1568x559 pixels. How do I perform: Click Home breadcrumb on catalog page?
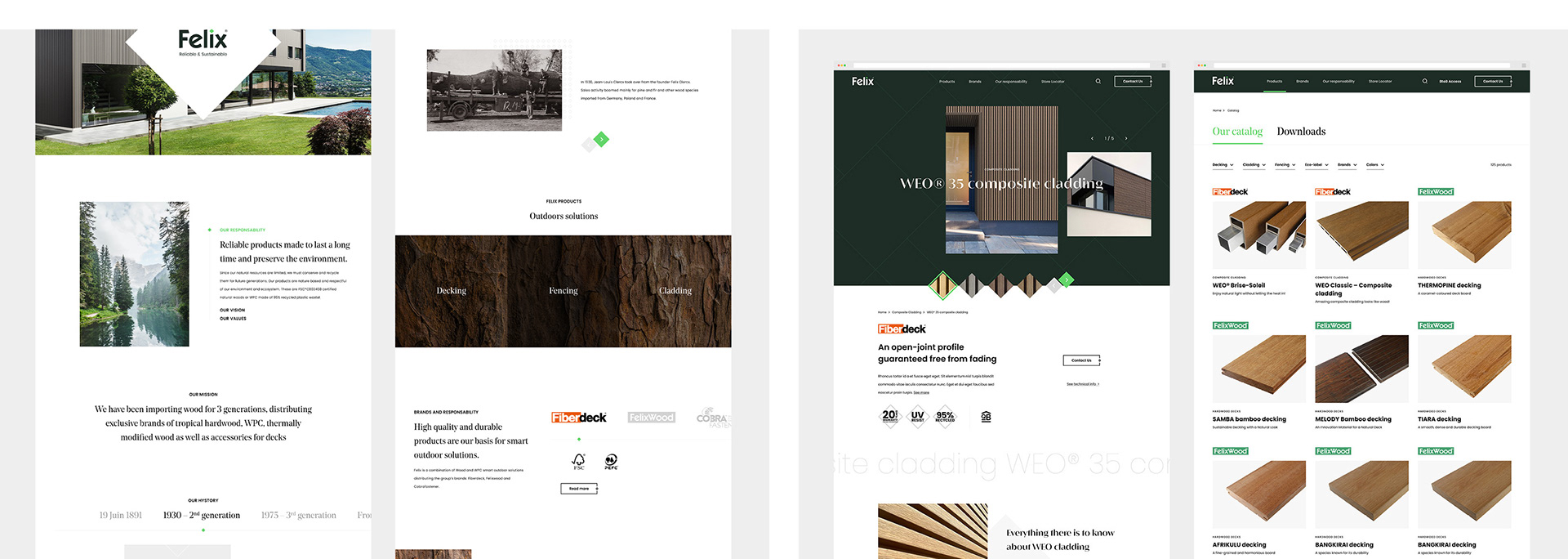point(1217,110)
